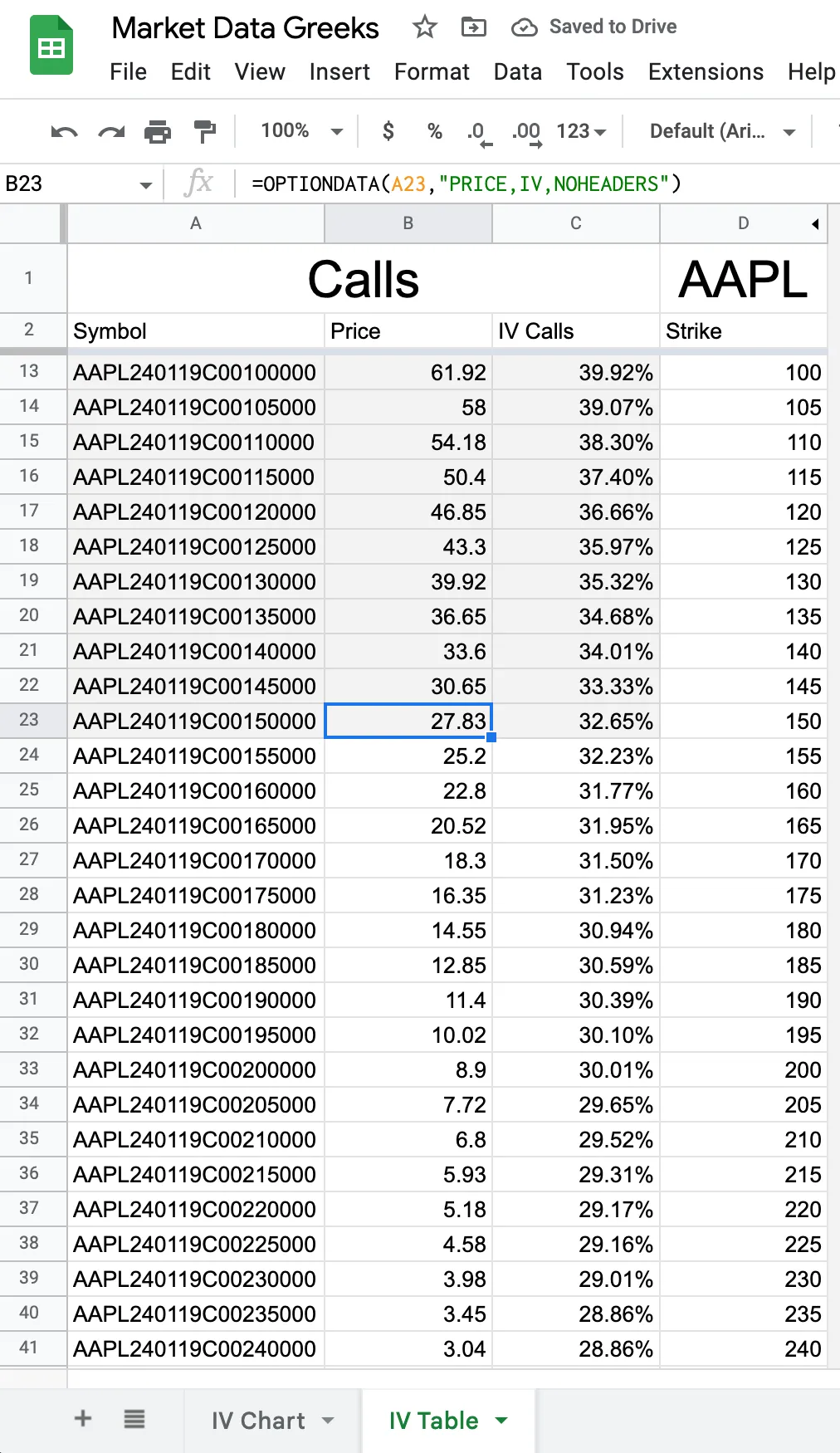The height and width of the screenshot is (1453, 840).
Task: Open the Extensions menu
Action: 706,72
